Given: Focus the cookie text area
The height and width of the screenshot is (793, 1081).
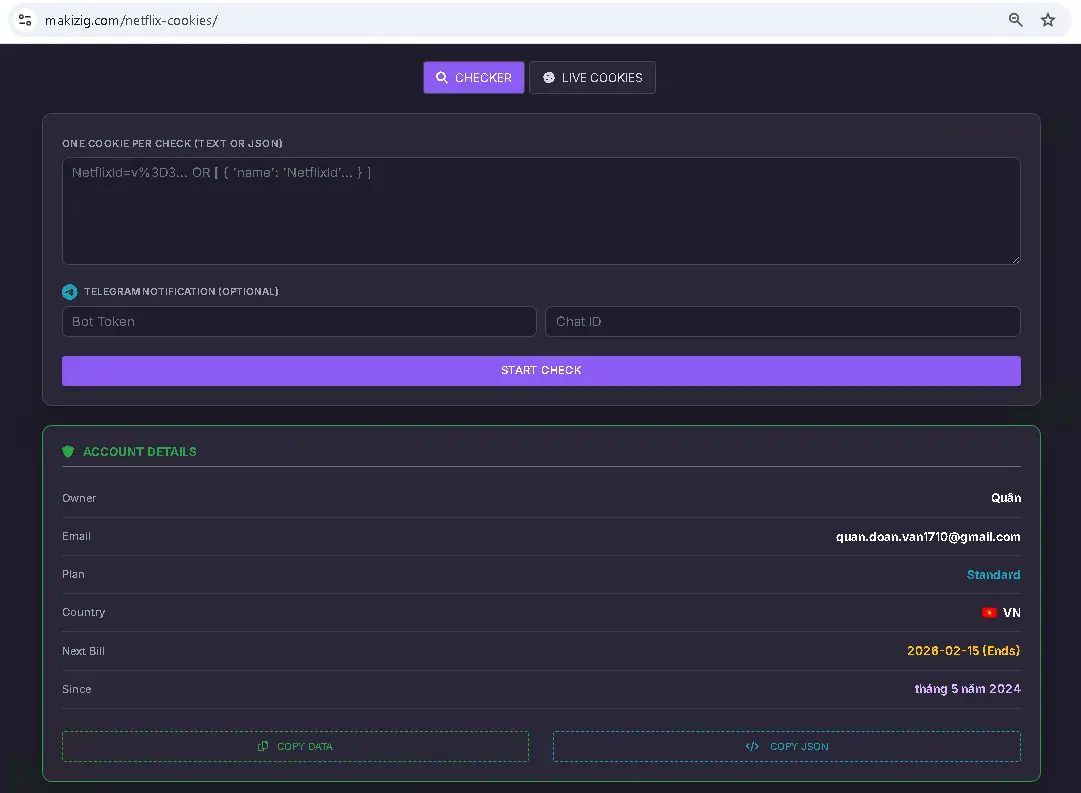Looking at the screenshot, I should (541, 211).
